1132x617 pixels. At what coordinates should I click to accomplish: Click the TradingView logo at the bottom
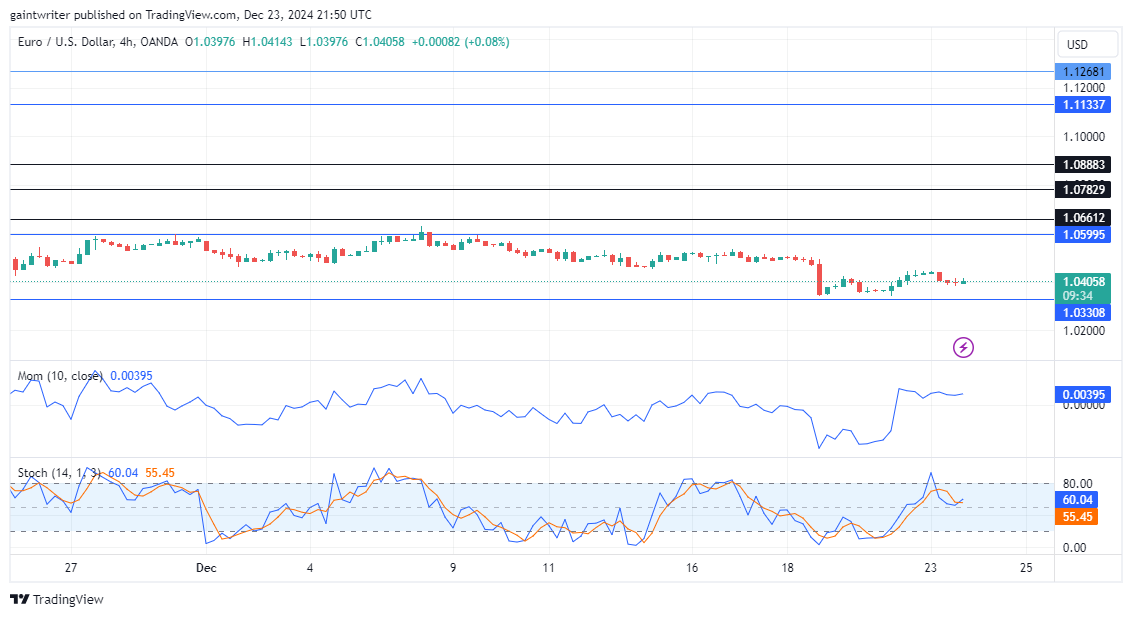pos(57,600)
